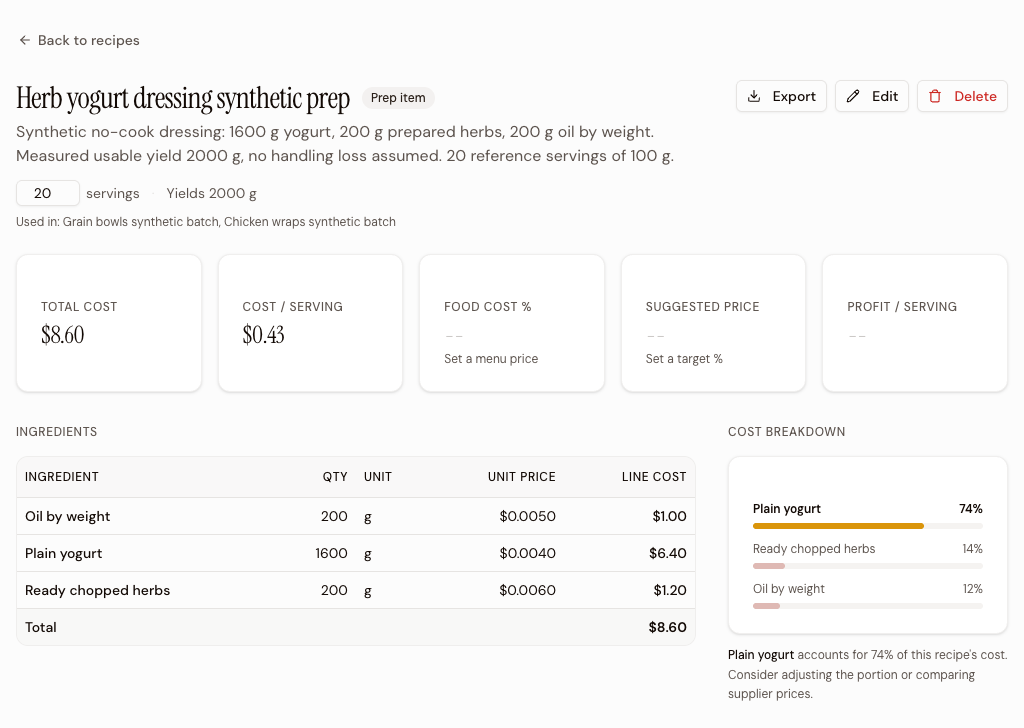Click the $1.20 line cost cell

click(670, 590)
